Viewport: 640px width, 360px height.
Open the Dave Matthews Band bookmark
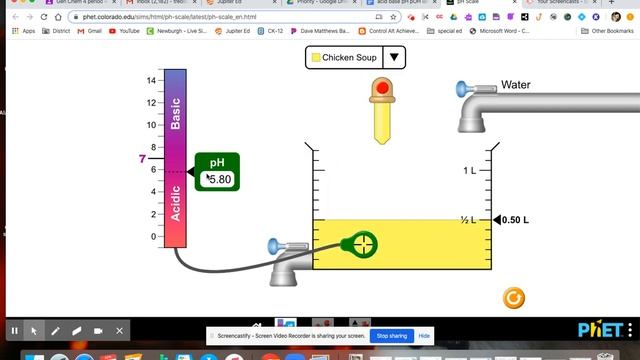click(320, 31)
